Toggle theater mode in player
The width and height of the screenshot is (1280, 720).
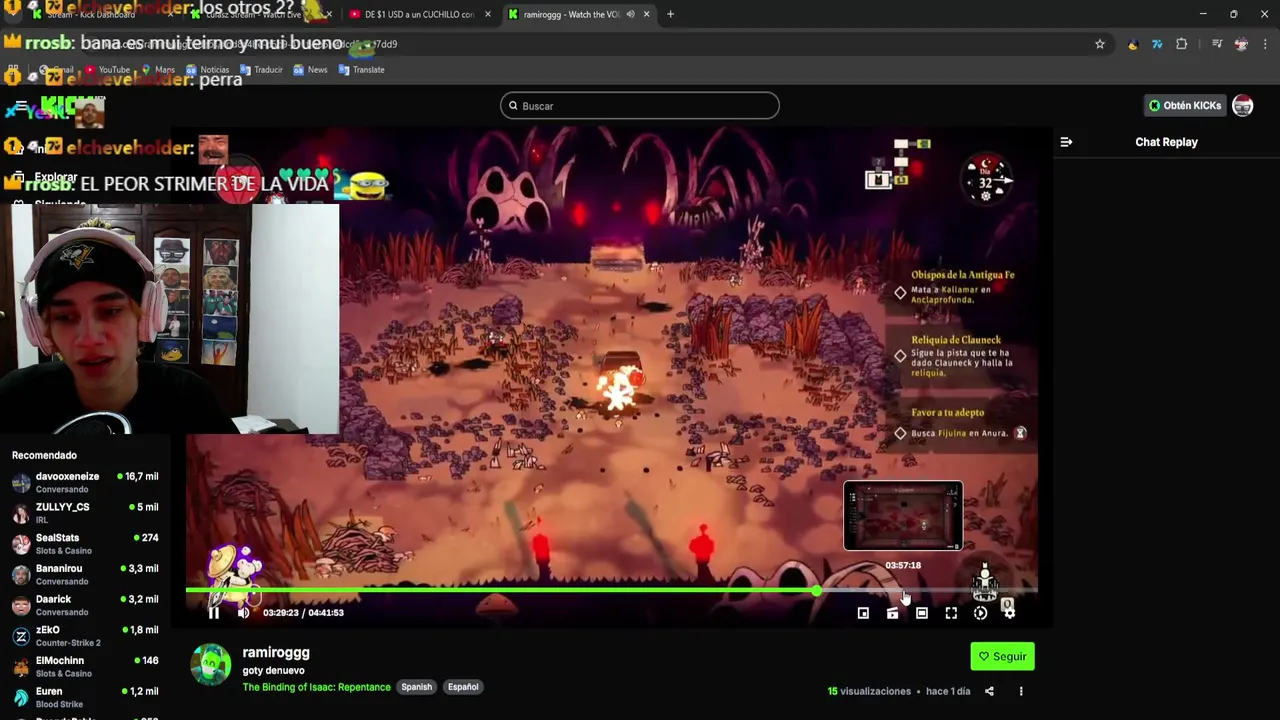tap(922, 613)
